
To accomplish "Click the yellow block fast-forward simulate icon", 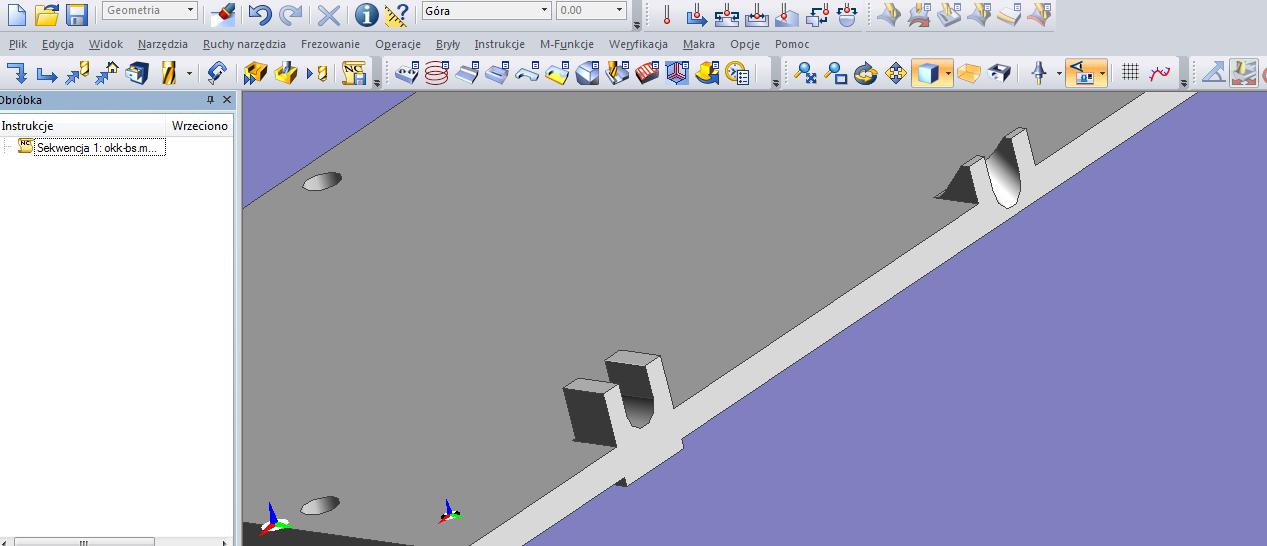I will click(256, 73).
